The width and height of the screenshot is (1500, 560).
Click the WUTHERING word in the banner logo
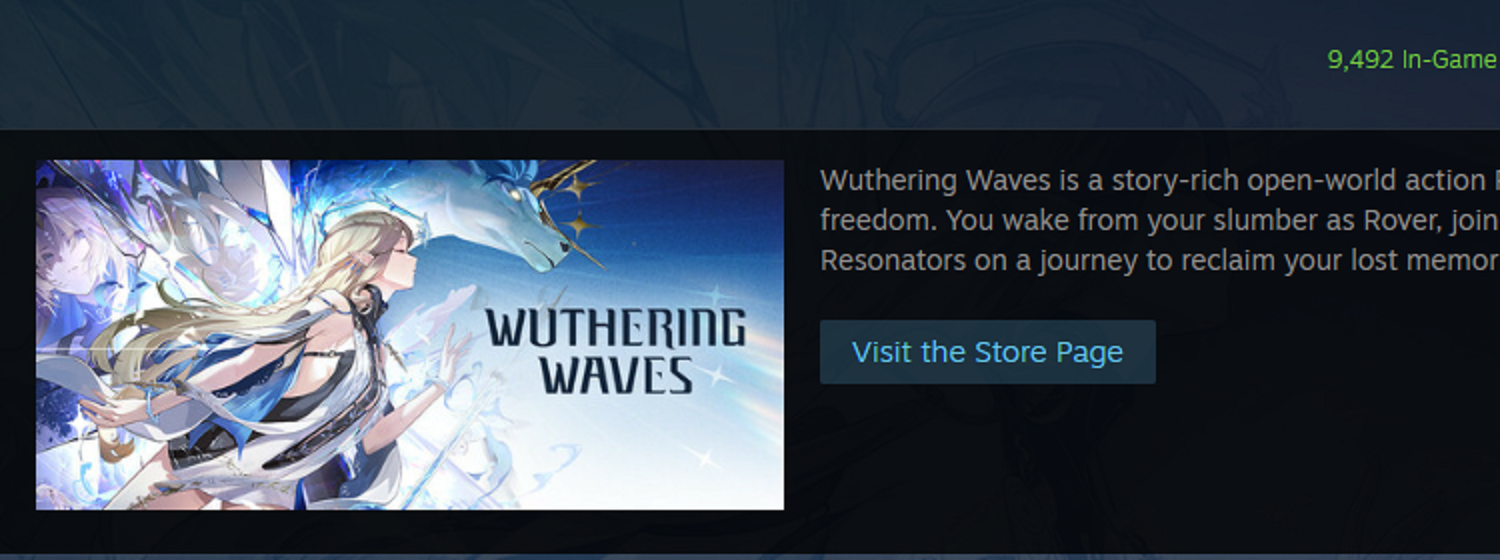pyautogui.click(x=616, y=328)
